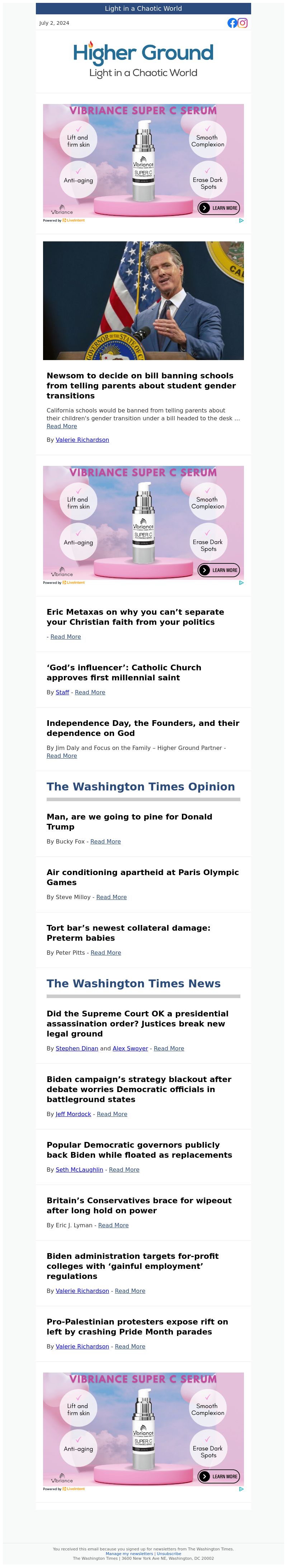Click AdChoices icon under top Vibriance ad
The width and height of the screenshot is (287, 1568).
[241, 220]
